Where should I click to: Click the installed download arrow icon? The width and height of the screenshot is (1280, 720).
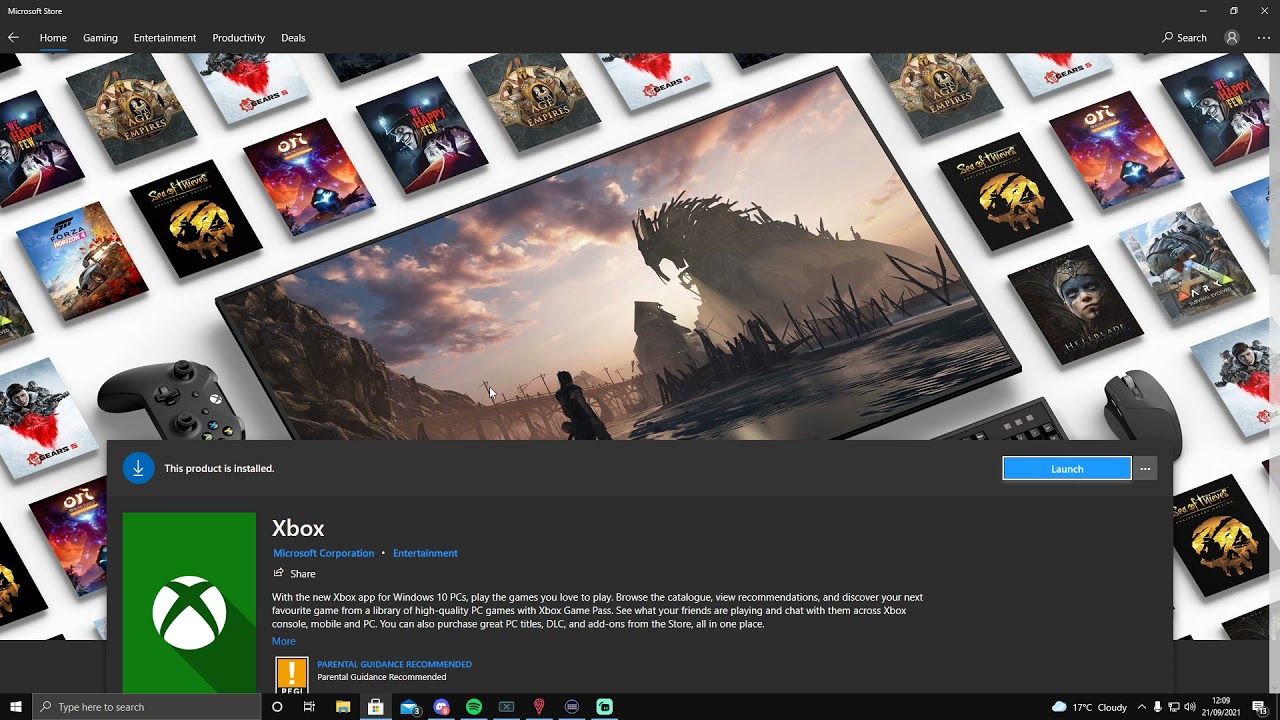coord(138,468)
